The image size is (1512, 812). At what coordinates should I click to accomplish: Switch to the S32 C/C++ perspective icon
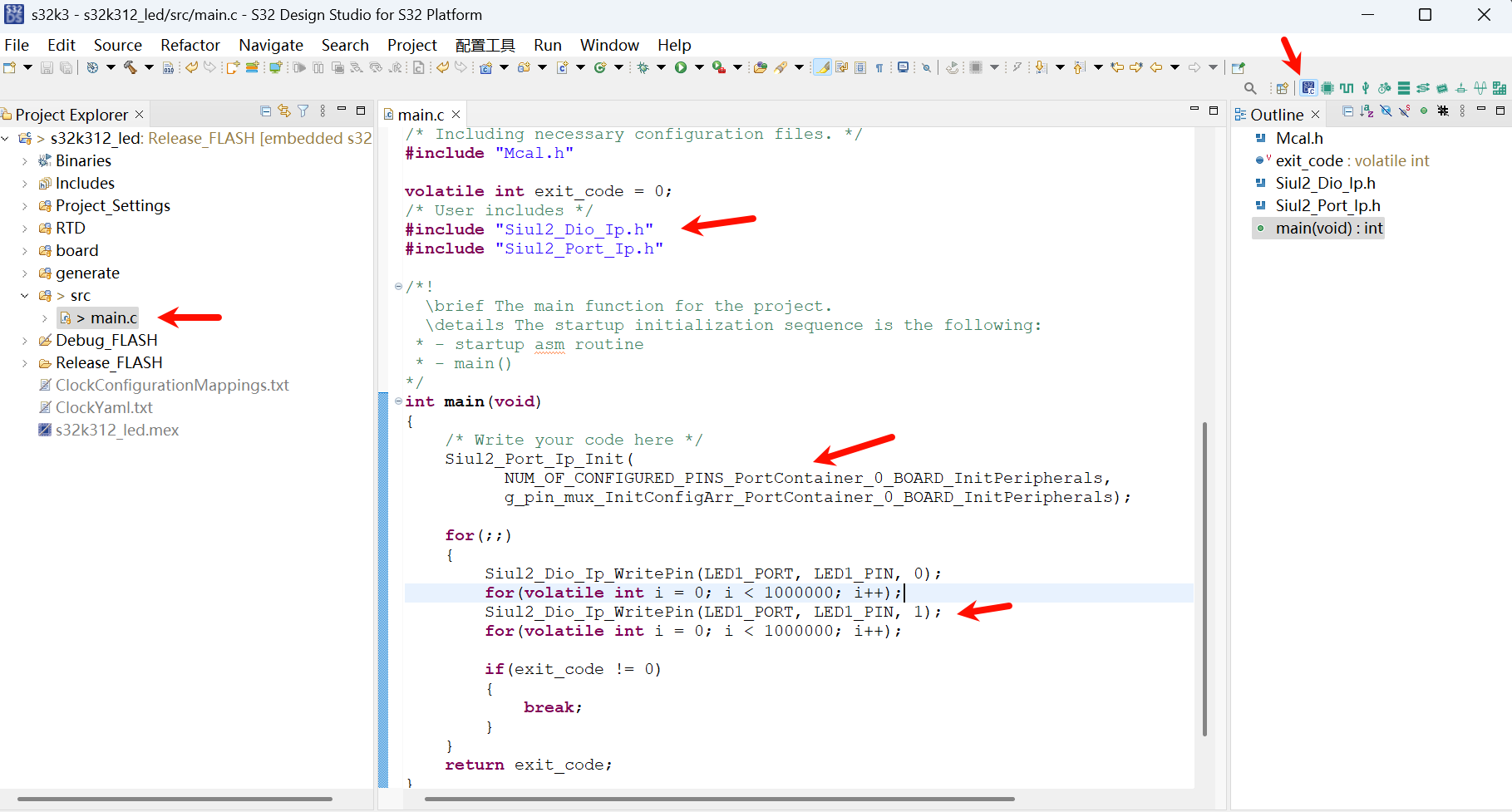coord(1308,88)
